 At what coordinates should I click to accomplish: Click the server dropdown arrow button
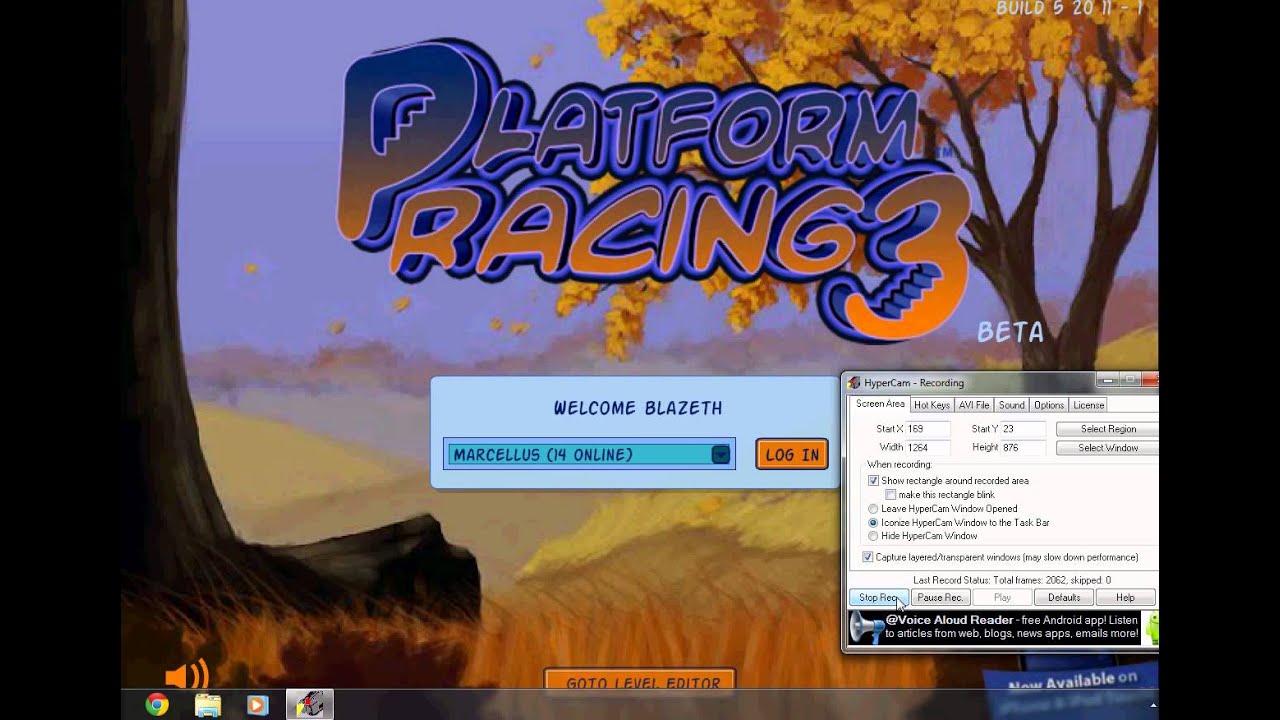[720, 454]
